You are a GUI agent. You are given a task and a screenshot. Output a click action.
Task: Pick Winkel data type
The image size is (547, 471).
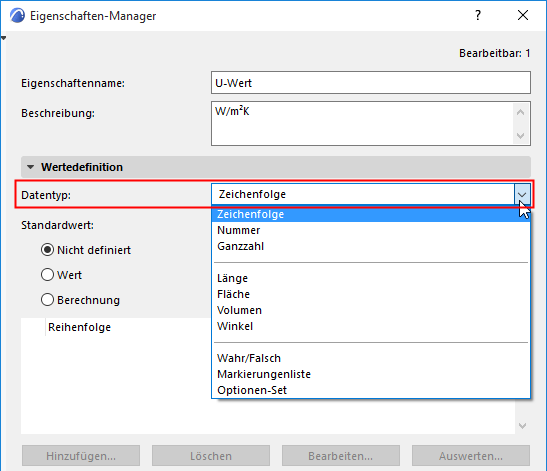[371, 327]
